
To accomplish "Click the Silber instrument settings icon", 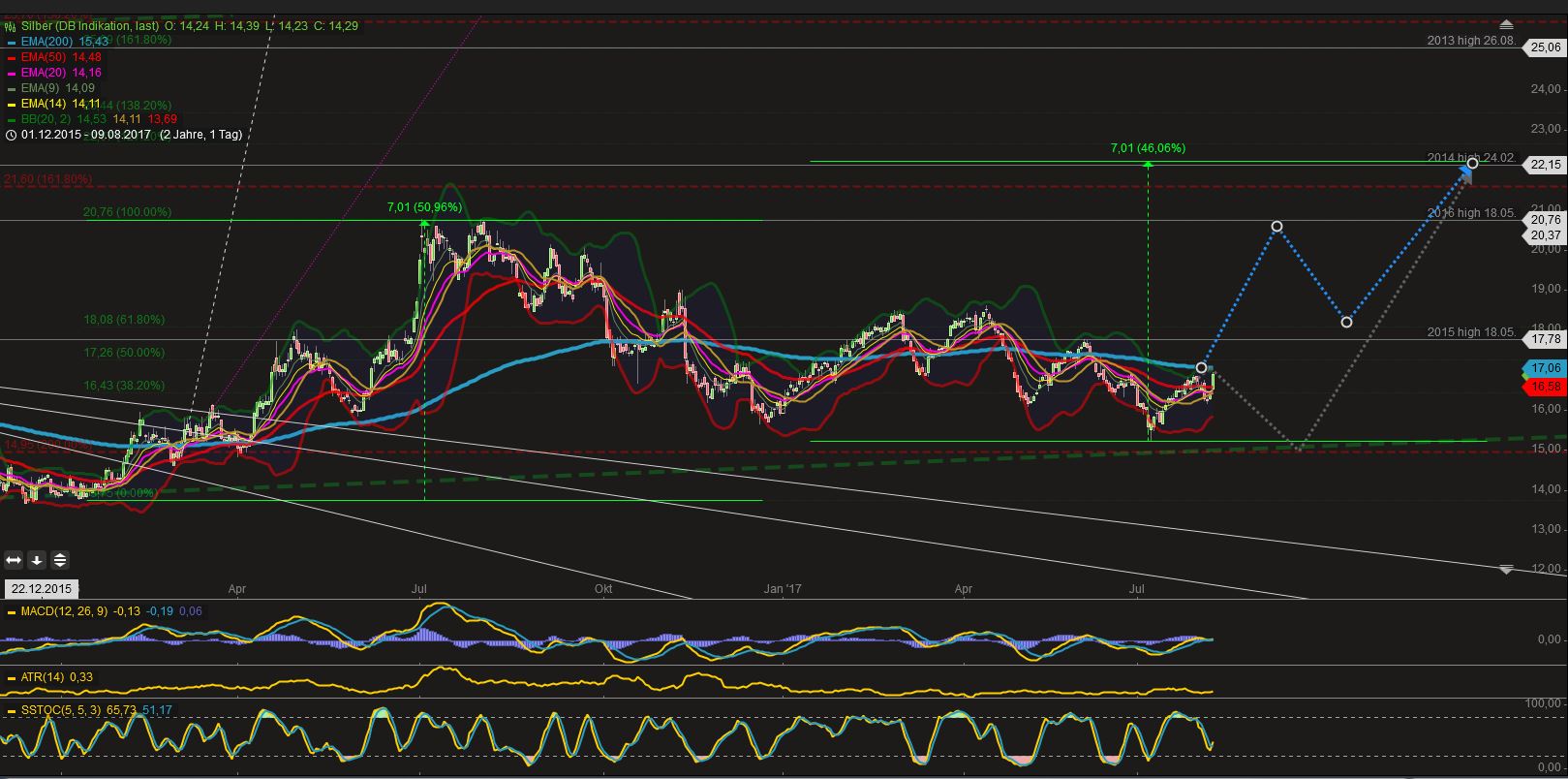I will [x=11, y=26].
